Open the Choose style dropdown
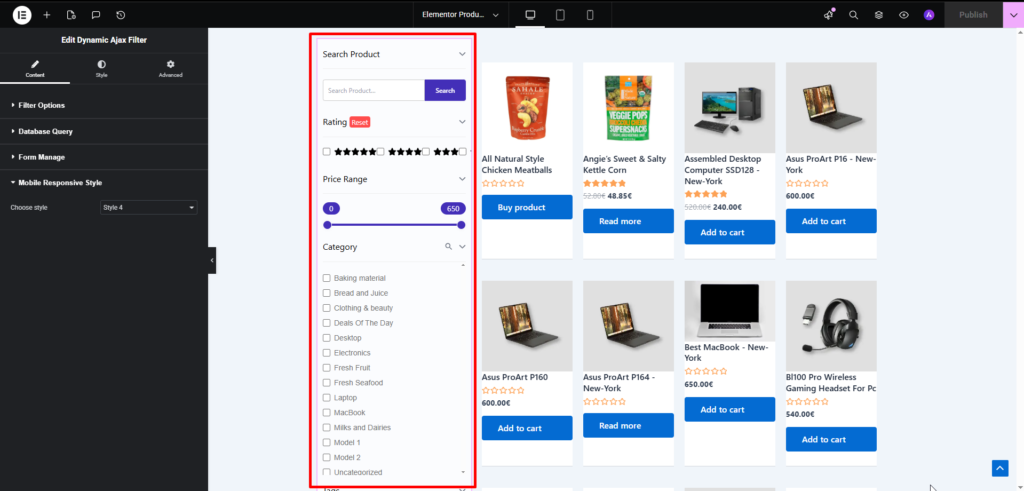 (x=149, y=208)
